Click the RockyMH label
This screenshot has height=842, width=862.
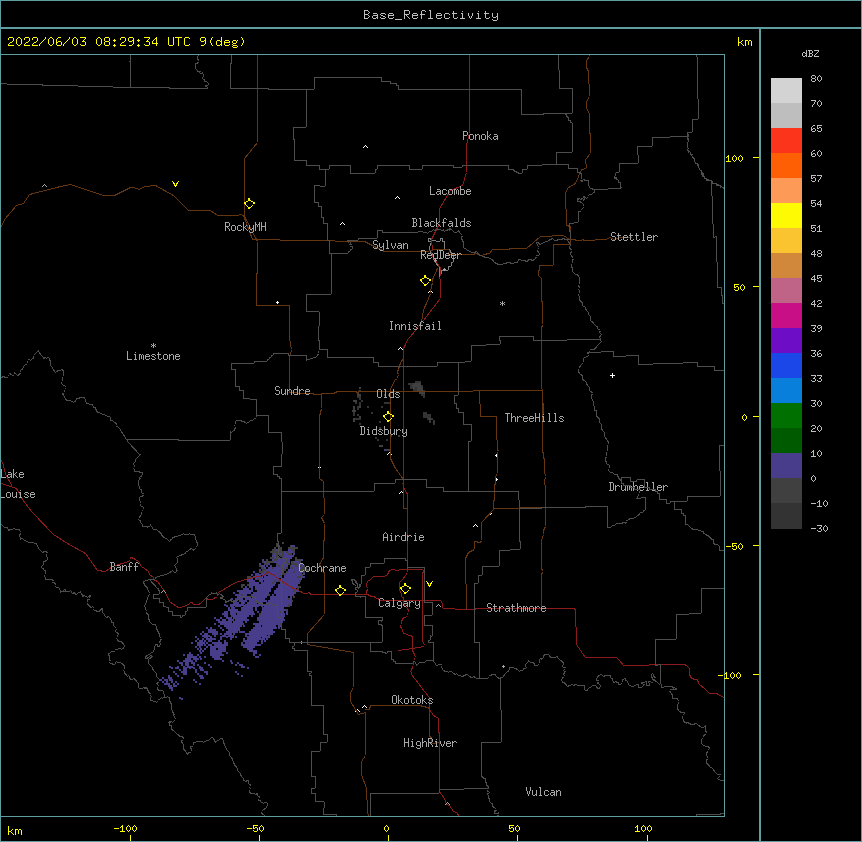245,226
